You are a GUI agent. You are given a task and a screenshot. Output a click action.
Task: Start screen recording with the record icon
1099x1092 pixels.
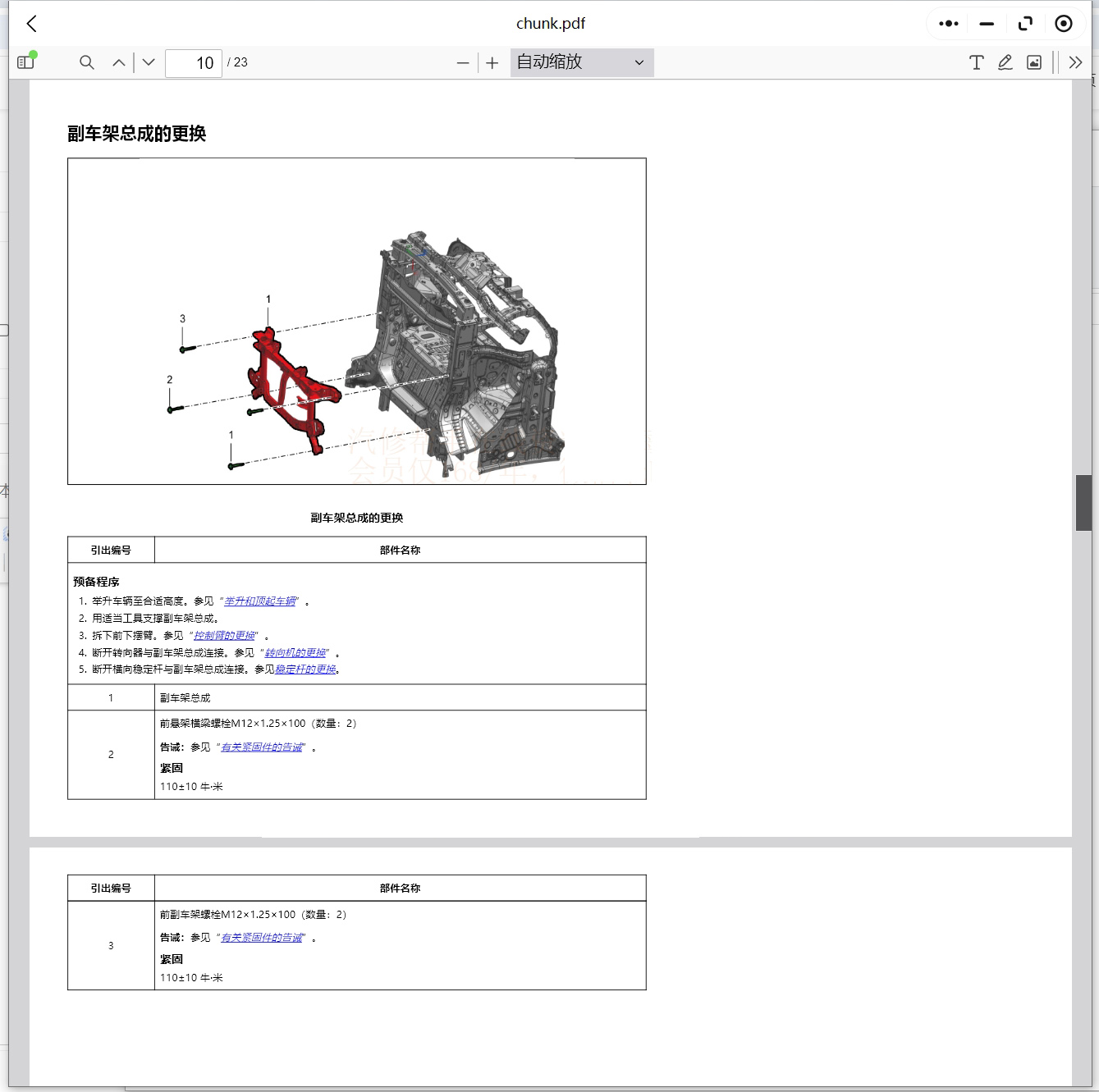(1064, 23)
